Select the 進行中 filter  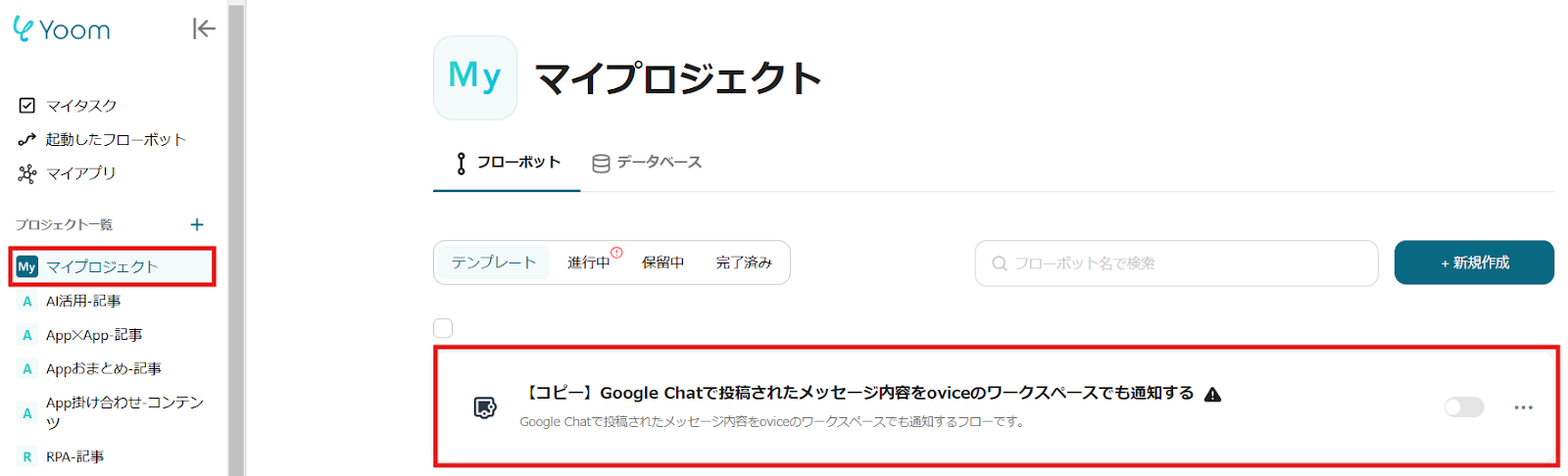pos(588,262)
